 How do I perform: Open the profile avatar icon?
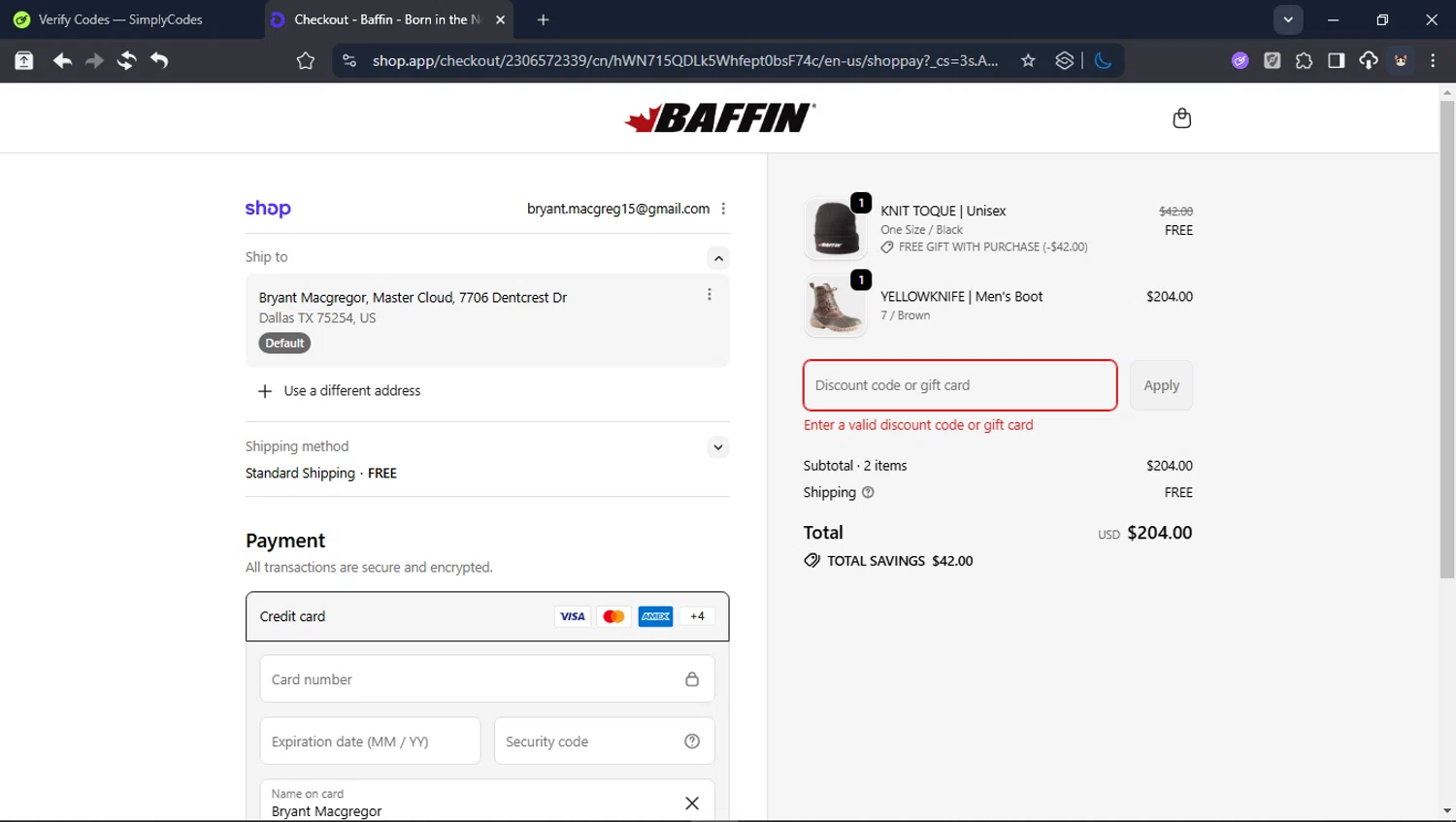(1401, 61)
